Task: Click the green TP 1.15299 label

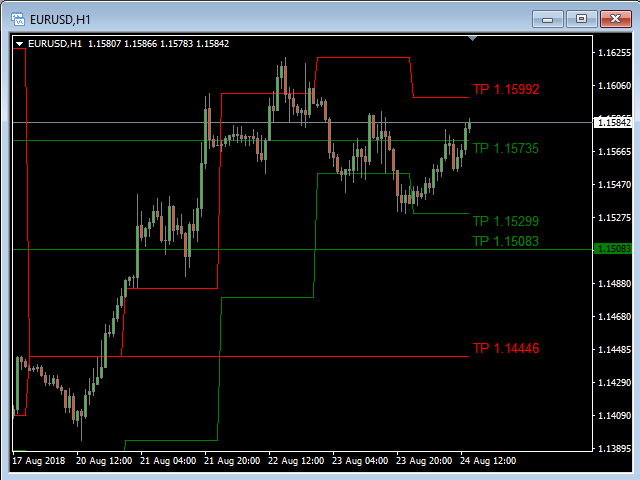Action: pos(505,221)
